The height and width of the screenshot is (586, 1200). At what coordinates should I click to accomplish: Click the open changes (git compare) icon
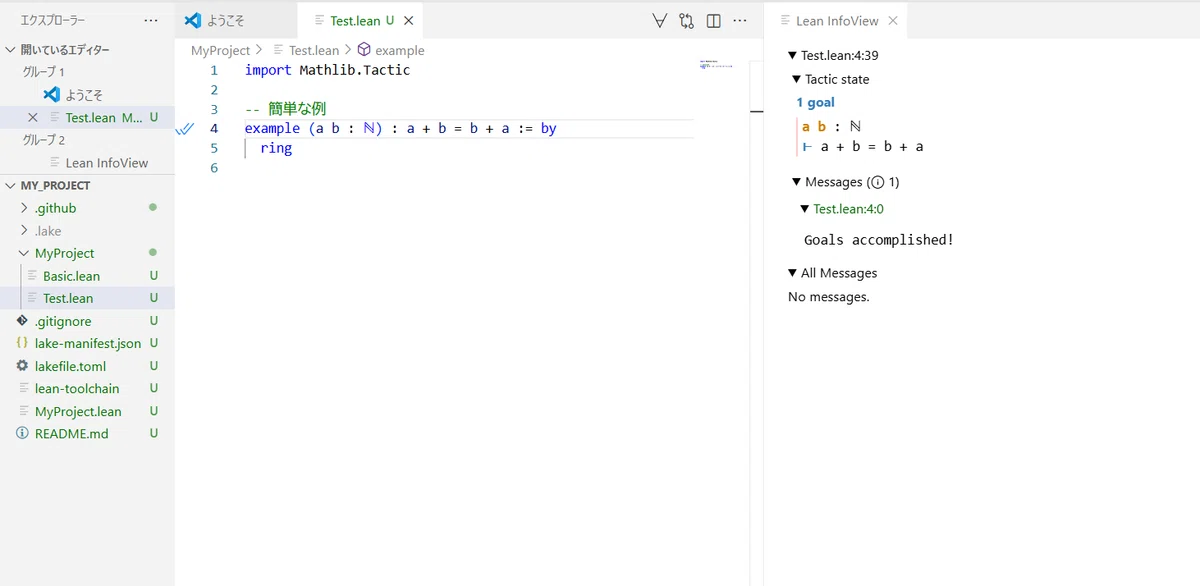pyautogui.click(x=686, y=20)
